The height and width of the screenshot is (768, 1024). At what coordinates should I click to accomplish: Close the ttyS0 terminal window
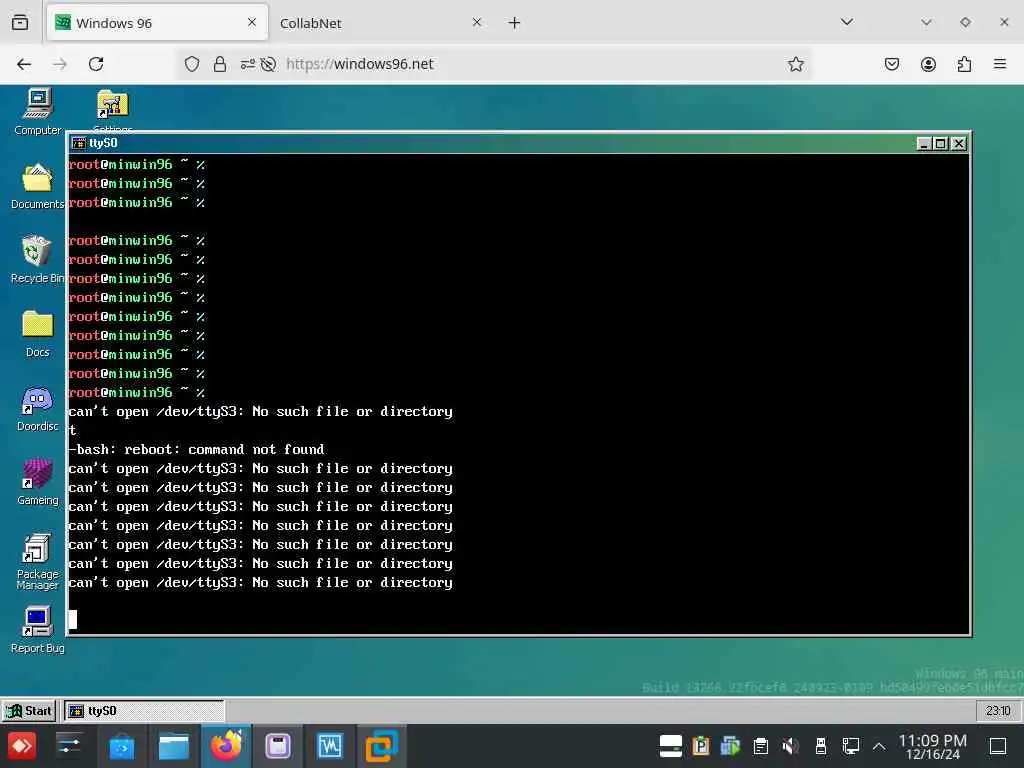pos(959,144)
